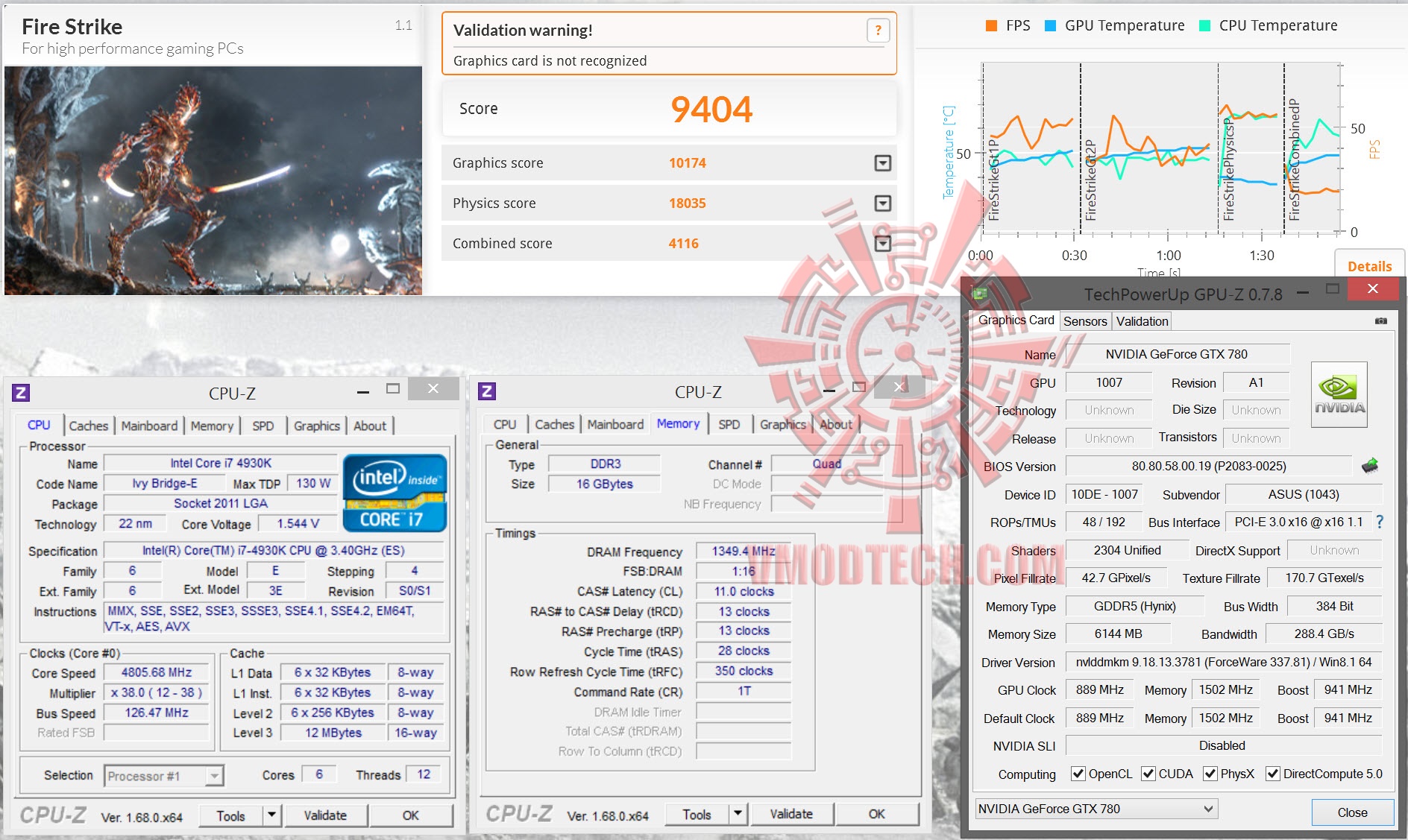Expand the Physics score details
Image resolution: width=1408 pixels, height=840 pixels.
(x=882, y=203)
